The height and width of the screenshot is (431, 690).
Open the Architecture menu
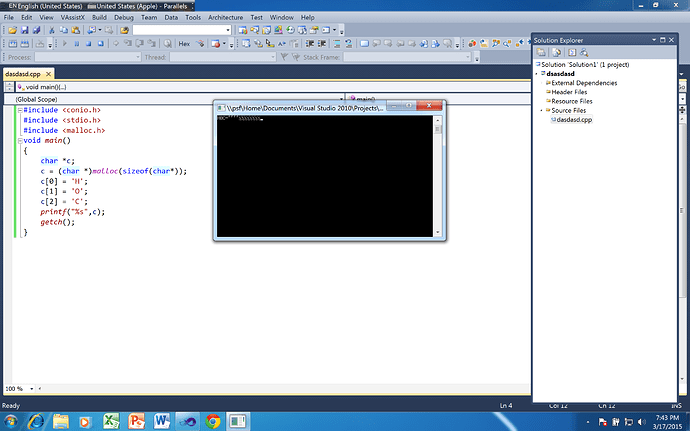click(x=225, y=17)
